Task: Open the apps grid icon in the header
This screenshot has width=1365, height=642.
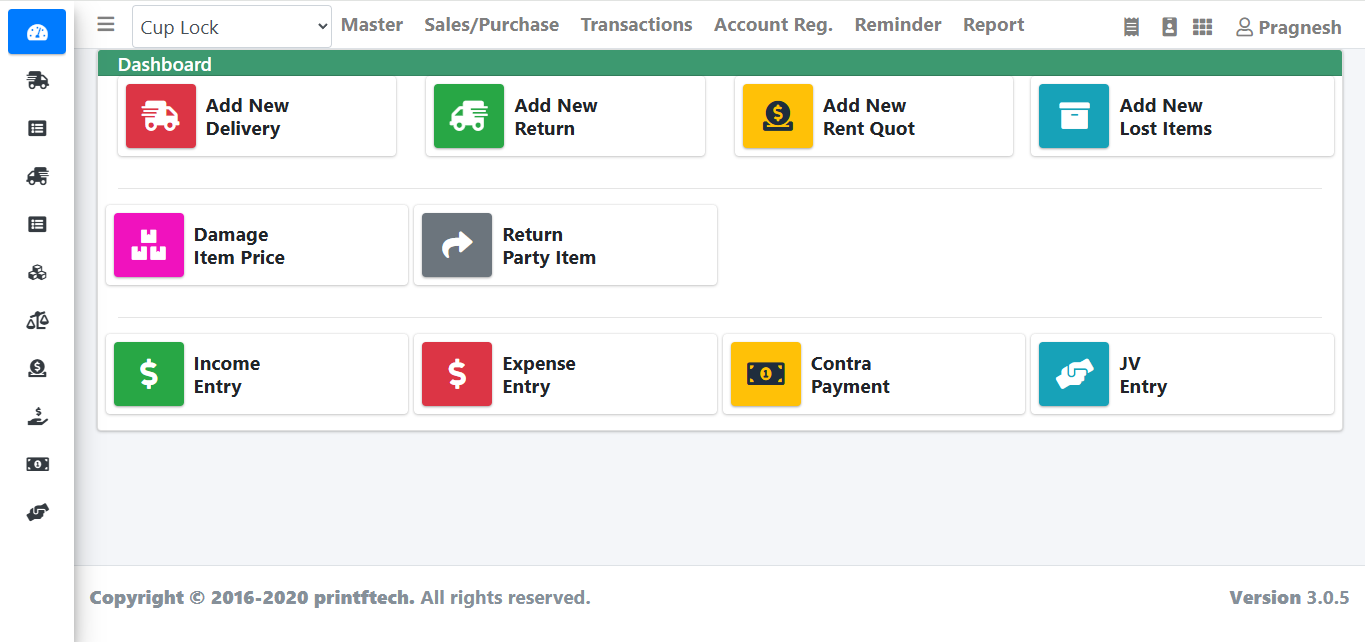Action: click(x=1202, y=27)
